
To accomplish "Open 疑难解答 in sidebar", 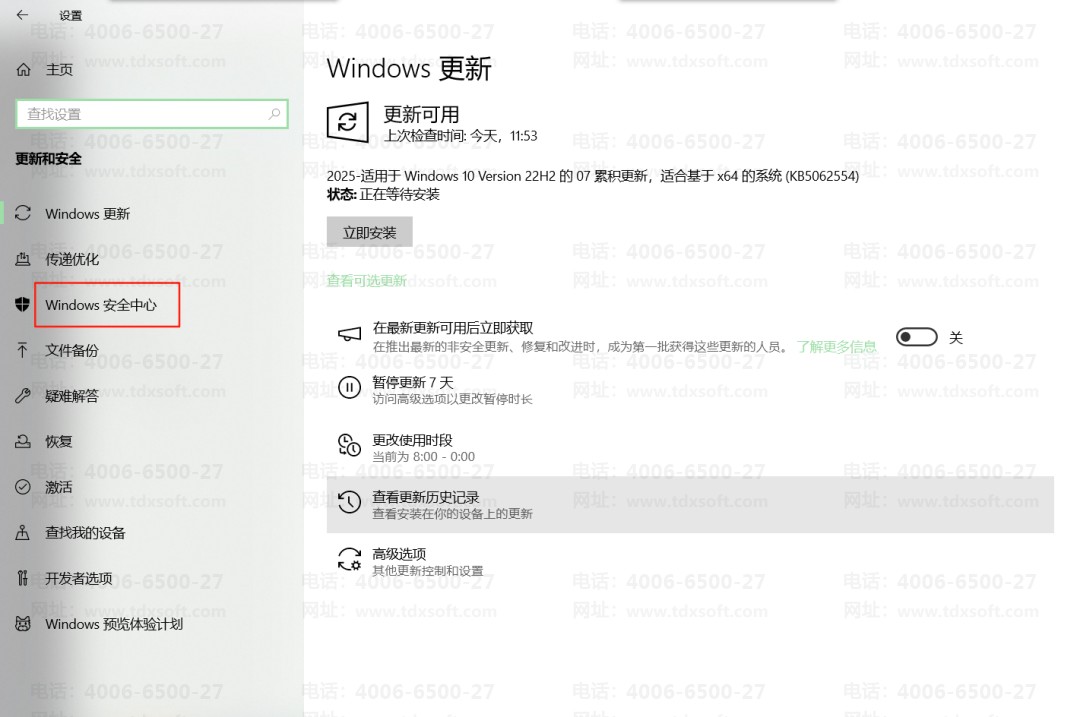I will tap(72, 396).
